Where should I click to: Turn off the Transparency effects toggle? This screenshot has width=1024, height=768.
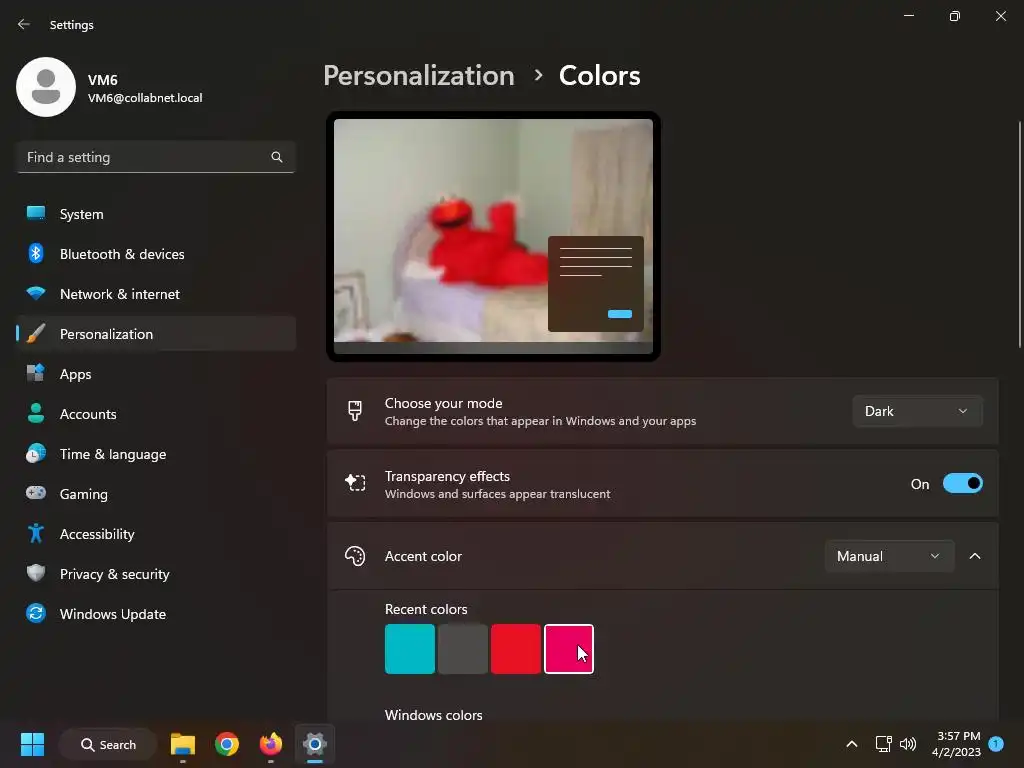pyautogui.click(x=963, y=483)
